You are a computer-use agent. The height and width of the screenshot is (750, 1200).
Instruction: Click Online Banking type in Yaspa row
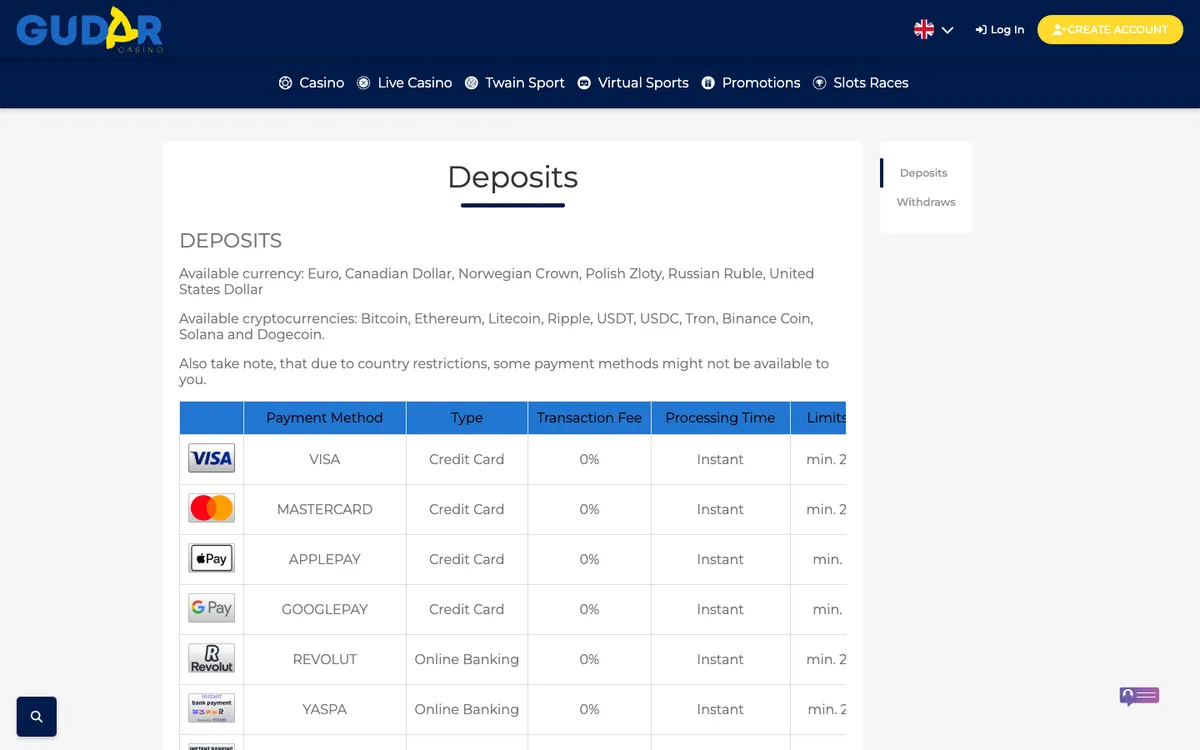pos(467,709)
